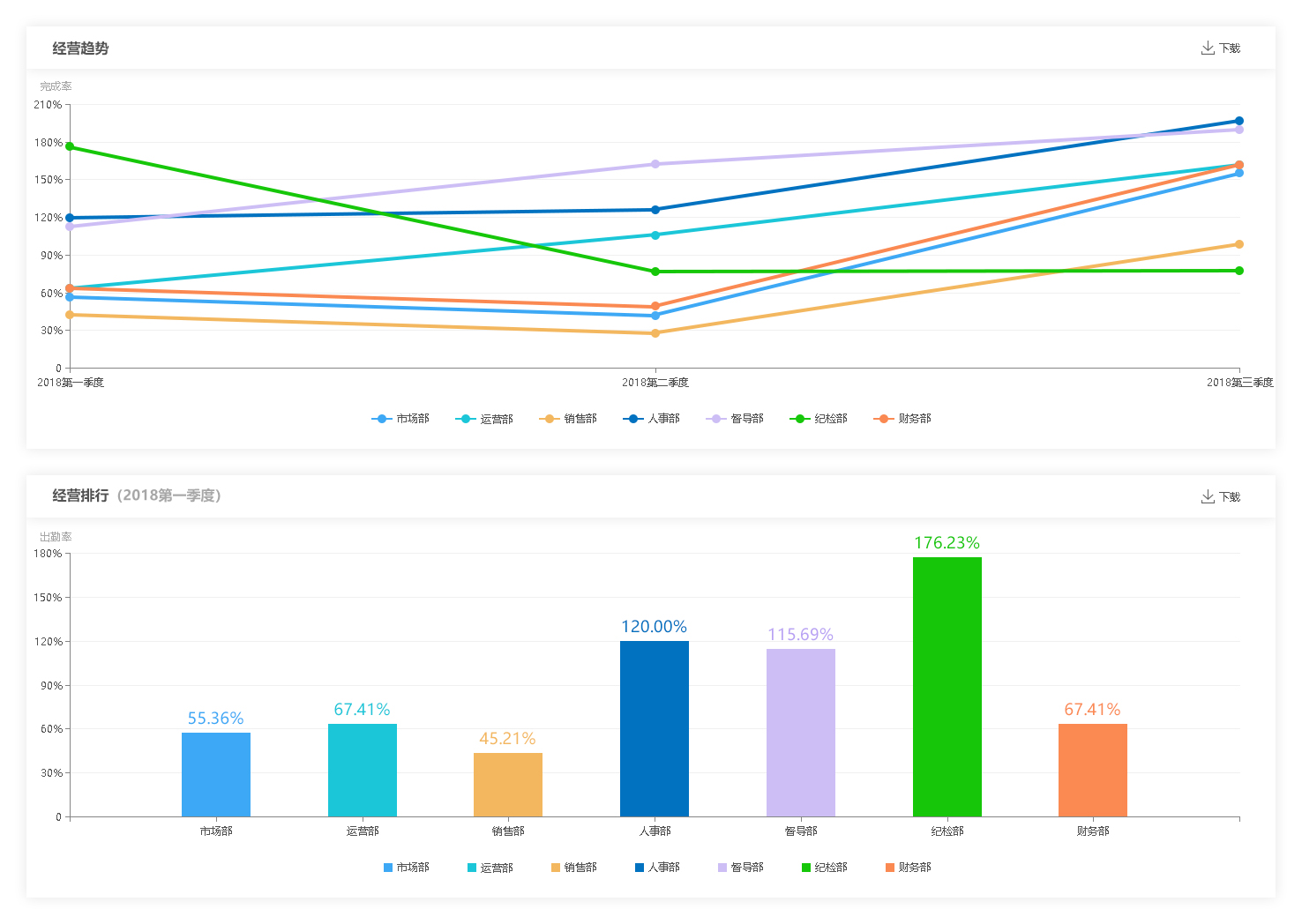1302x924 pixels.
Task: Toggle 纪检部 in bar chart legend
Action: point(824,868)
